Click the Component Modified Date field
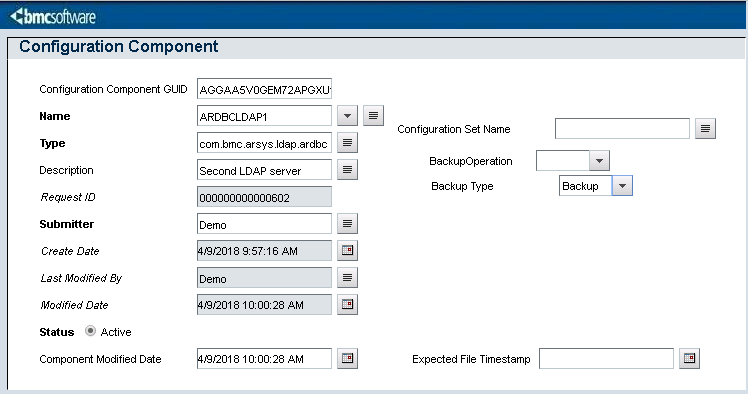The height and width of the screenshot is (394, 748). [264, 359]
